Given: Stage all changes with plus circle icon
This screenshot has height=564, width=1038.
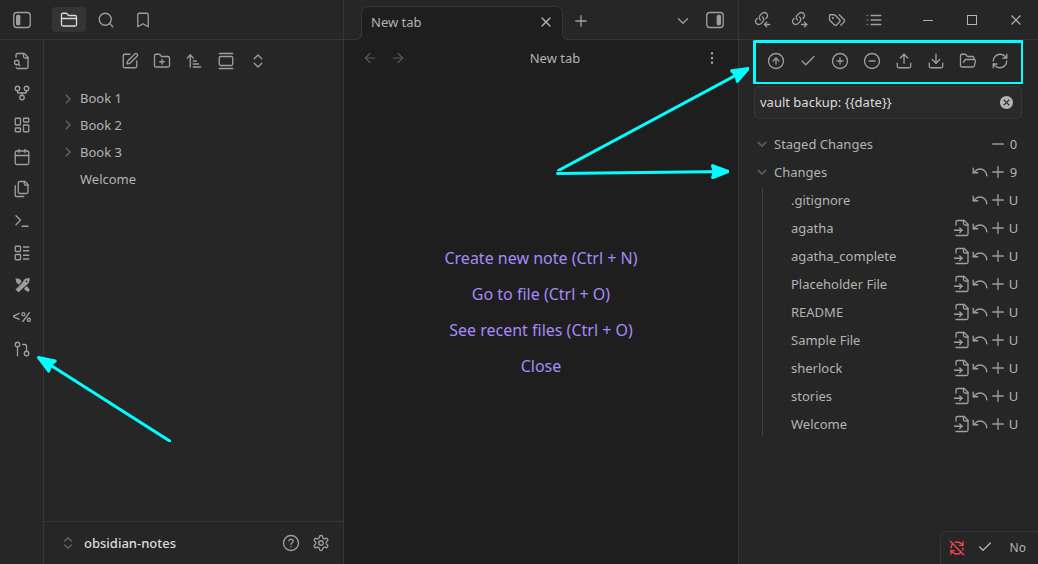Looking at the screenshot, I should pyautogui.click(x=840, y=61).
